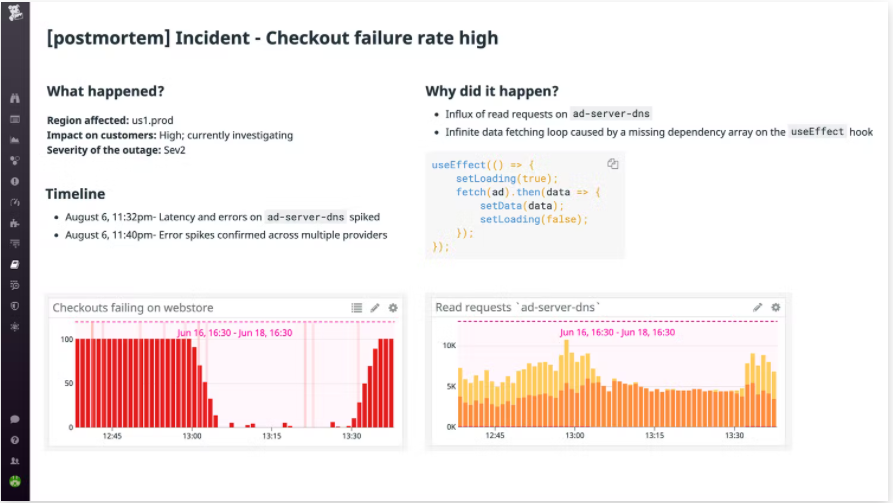Open Watchdog via the binoculars sidebar icon
Image resolution: width=893 pixels, height=503 pixels.
(15, 98)
